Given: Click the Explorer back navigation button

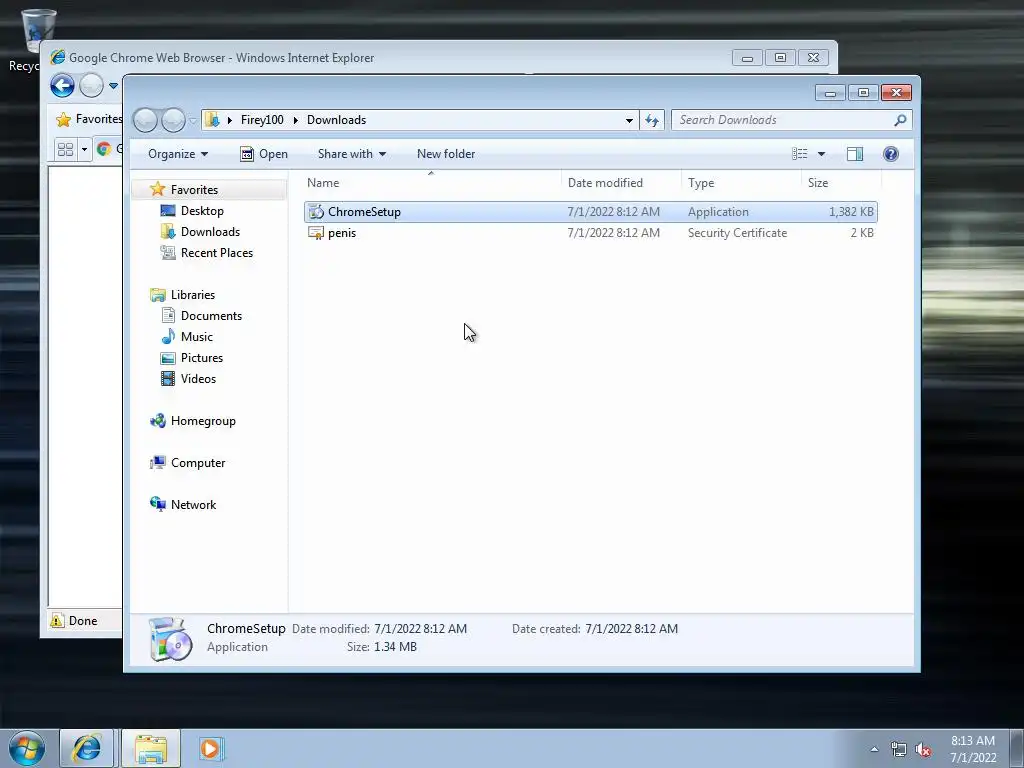Looking at the screenshot, I should [x=145, y=120].
